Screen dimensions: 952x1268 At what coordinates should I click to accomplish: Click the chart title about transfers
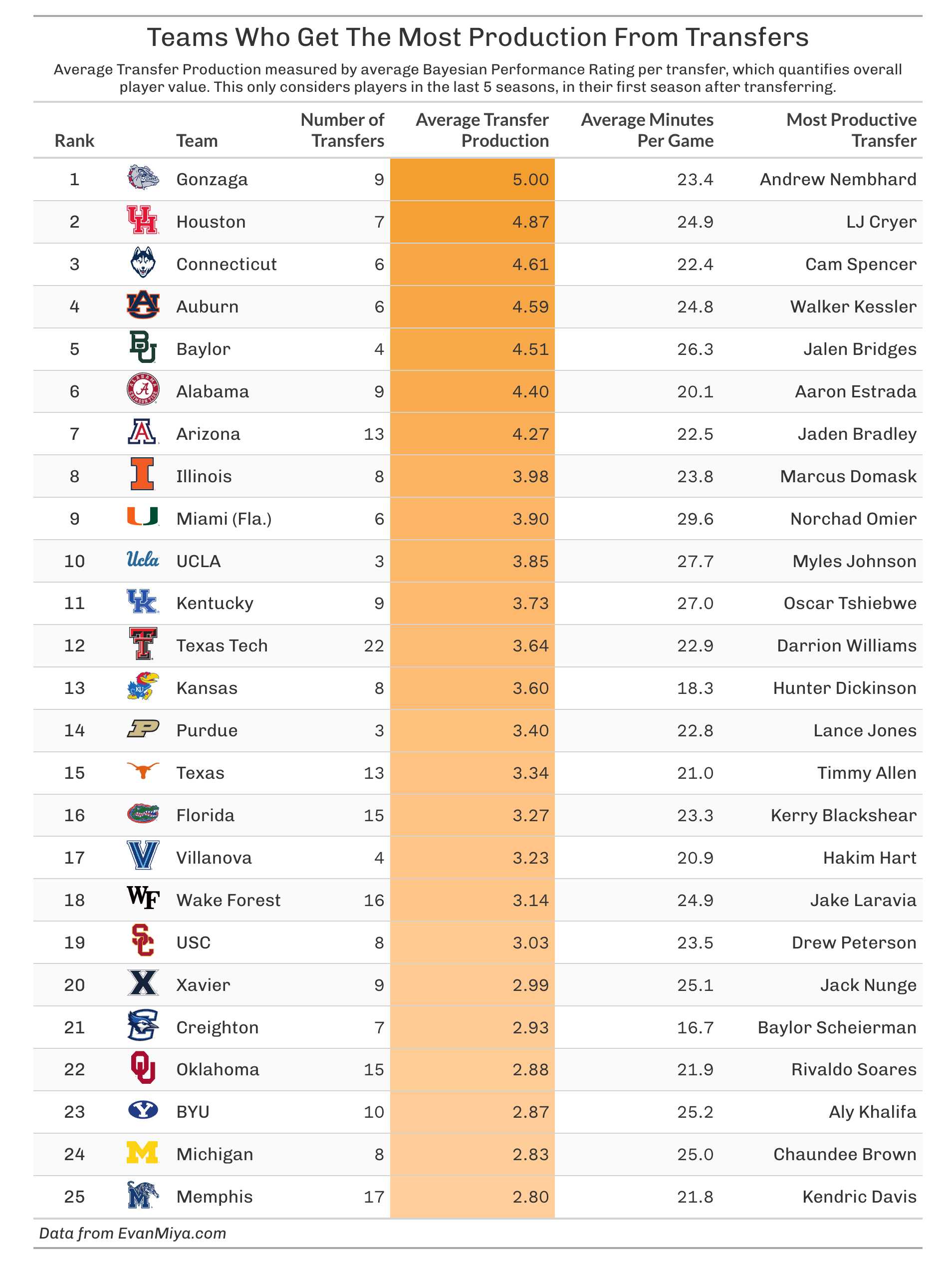(477, 38)
